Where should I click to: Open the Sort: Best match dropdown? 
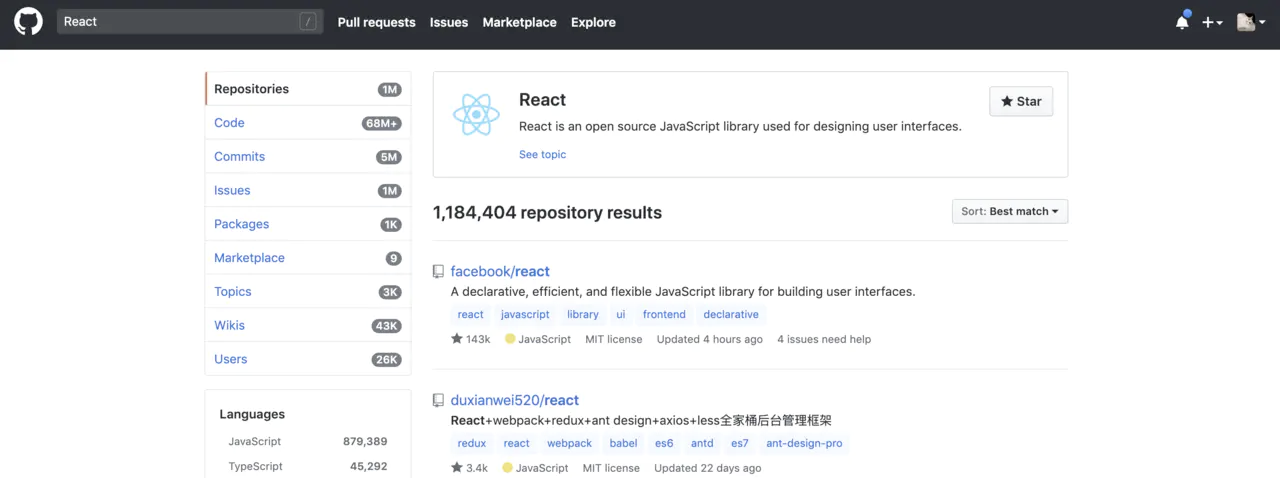pyautogui.click(x=1010, y=211)
